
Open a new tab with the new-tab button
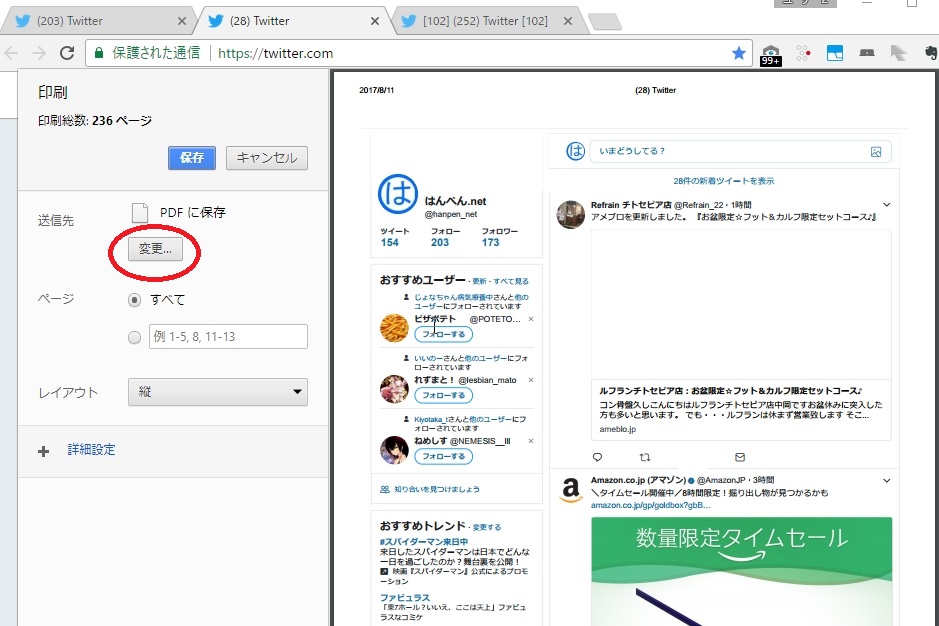604,22
